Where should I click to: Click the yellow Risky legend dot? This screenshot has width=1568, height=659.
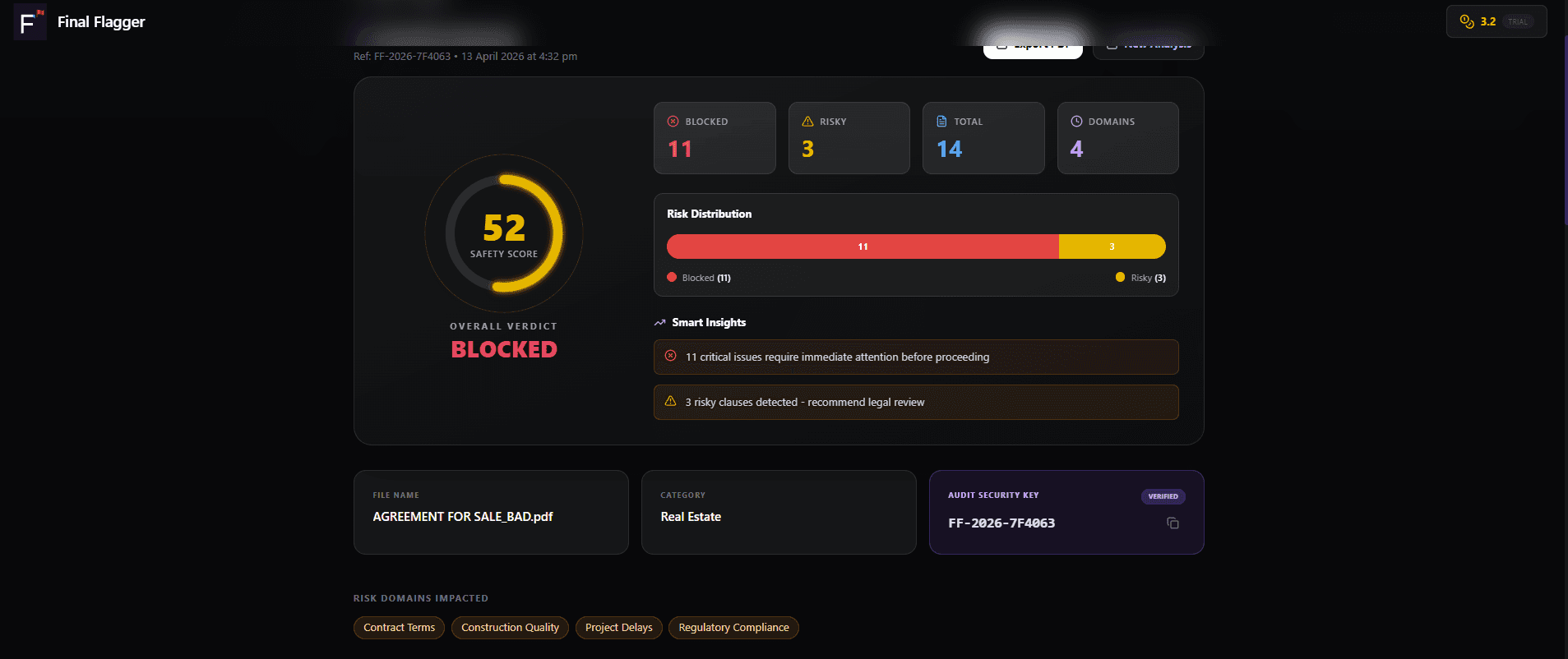click(1120, 277)
